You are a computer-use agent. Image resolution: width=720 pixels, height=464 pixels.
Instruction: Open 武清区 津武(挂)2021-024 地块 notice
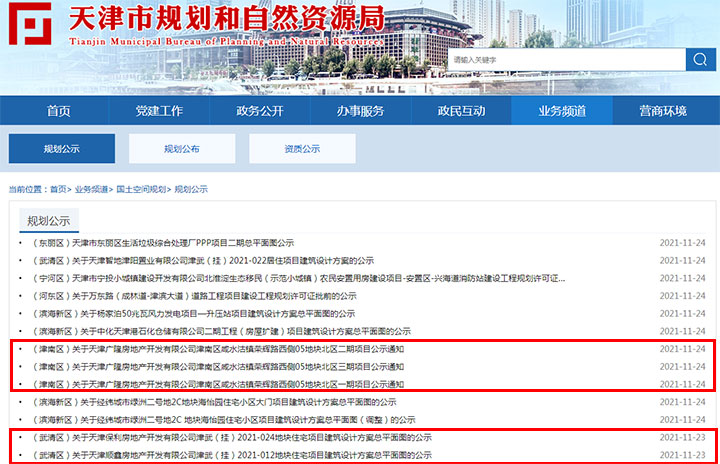pyautogui.click(x=232, y=437)
